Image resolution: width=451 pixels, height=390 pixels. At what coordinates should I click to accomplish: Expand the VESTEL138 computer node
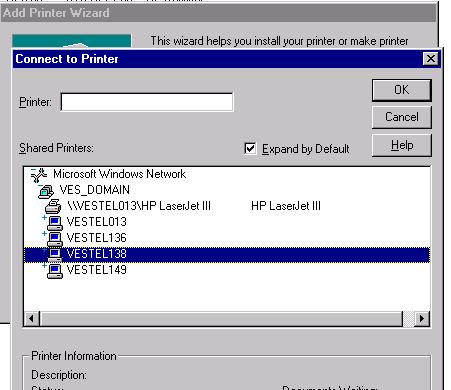click(44, 250)
